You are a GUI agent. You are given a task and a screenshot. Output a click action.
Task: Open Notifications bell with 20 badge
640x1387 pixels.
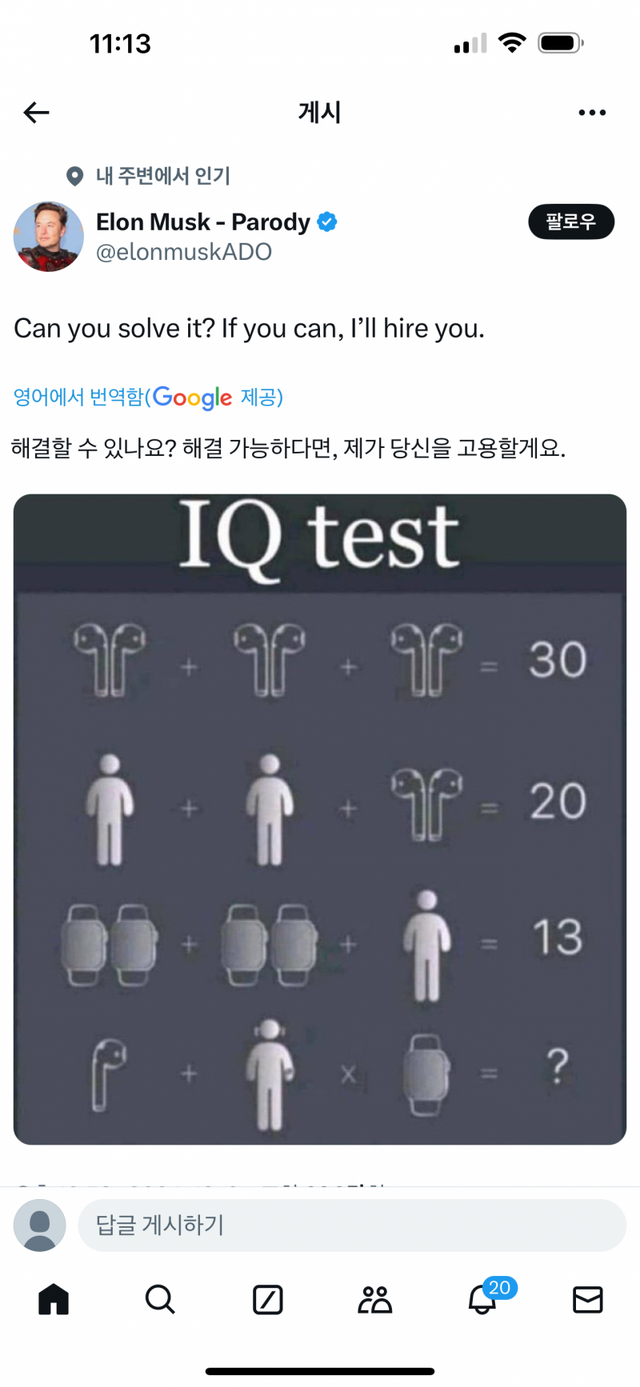pyautogui.click(x=482, y=1299)
